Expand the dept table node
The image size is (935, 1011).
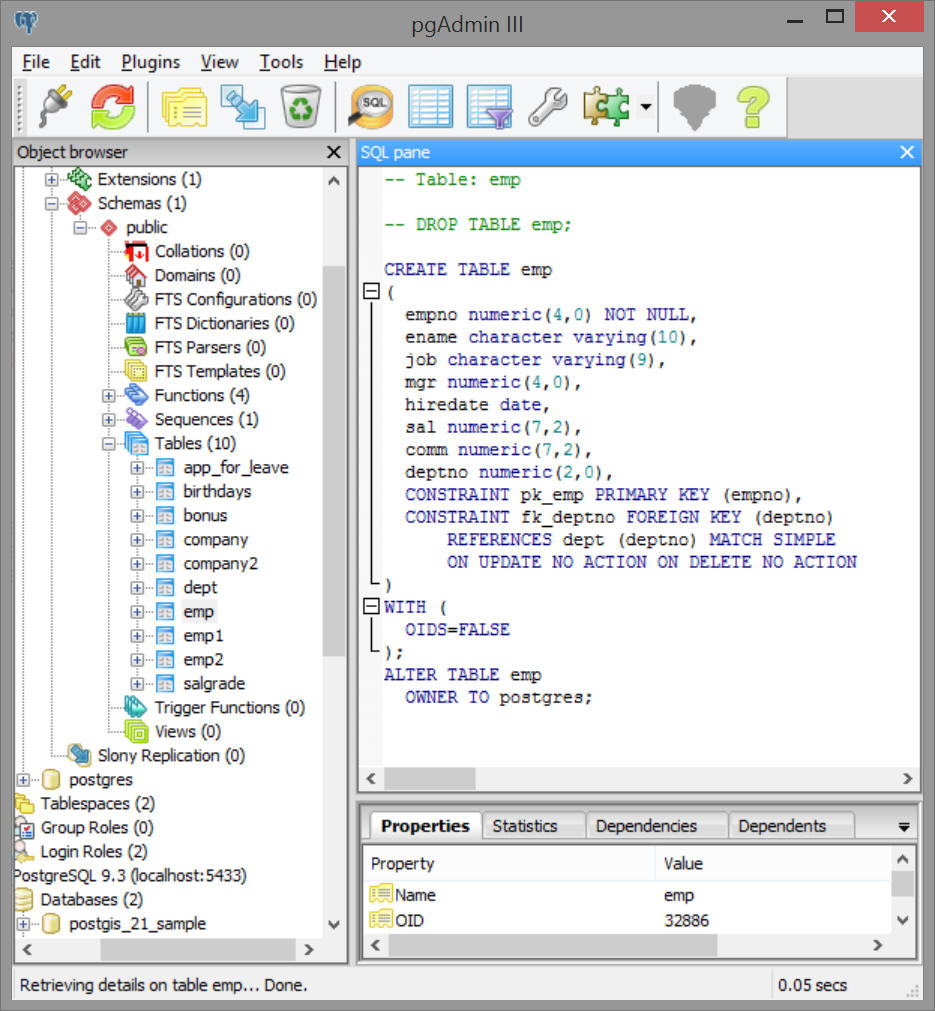(138, 588)
